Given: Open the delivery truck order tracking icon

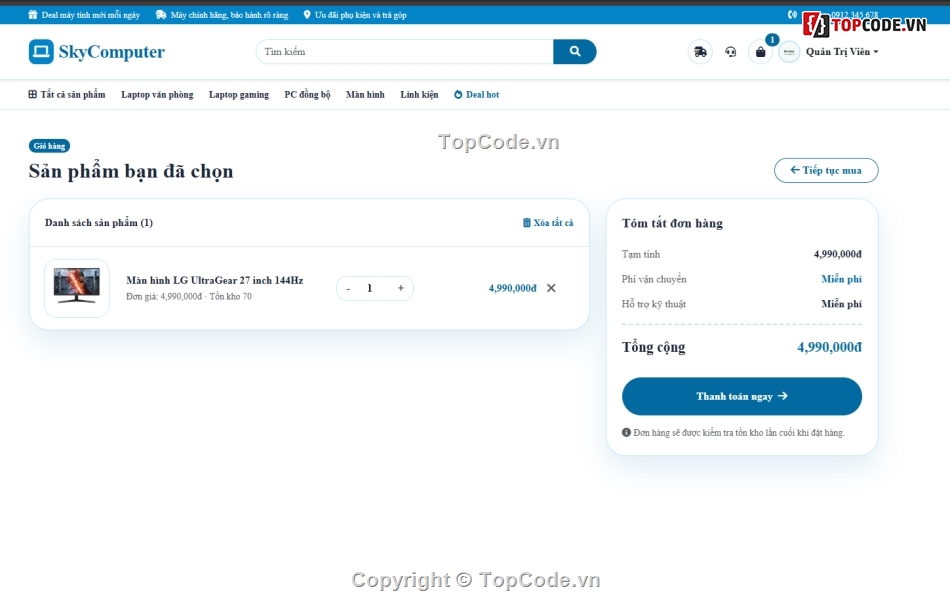Looking at the screenshot, I should pyautogui.click(x=700, y=52).
